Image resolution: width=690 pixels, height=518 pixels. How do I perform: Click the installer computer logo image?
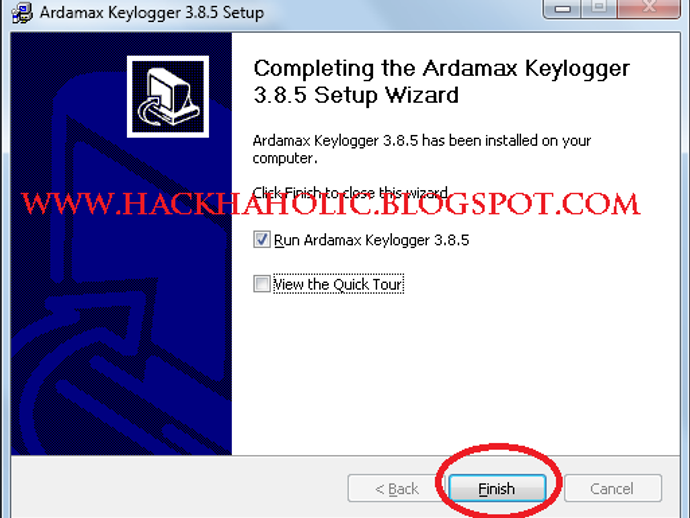[x=168, y=96]
